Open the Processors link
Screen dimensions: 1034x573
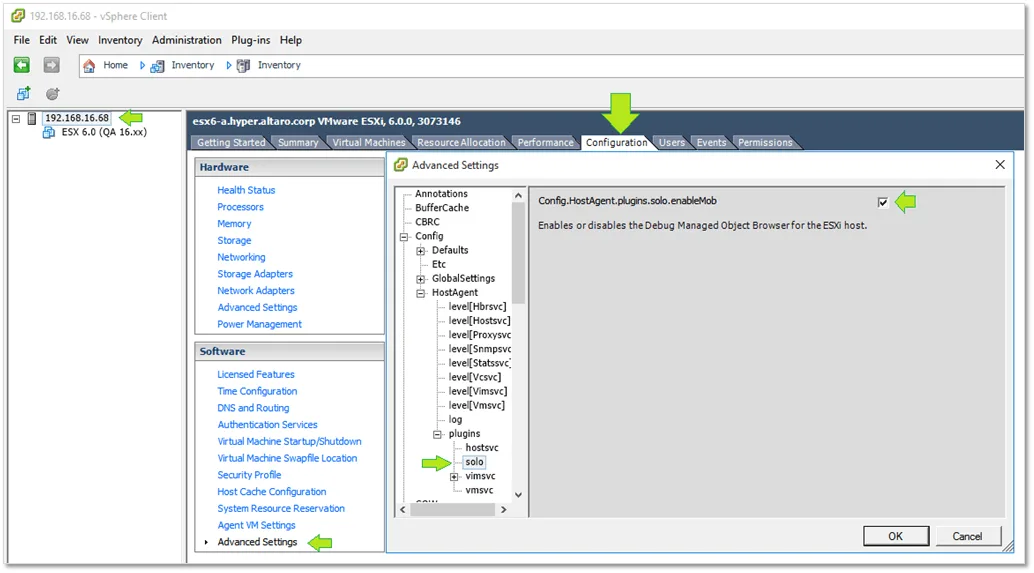pos(240,207)
